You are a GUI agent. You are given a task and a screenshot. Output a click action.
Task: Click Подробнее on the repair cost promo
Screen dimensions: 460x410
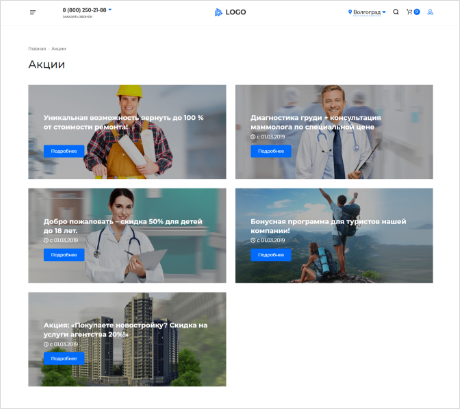click(x=64, y=151)
